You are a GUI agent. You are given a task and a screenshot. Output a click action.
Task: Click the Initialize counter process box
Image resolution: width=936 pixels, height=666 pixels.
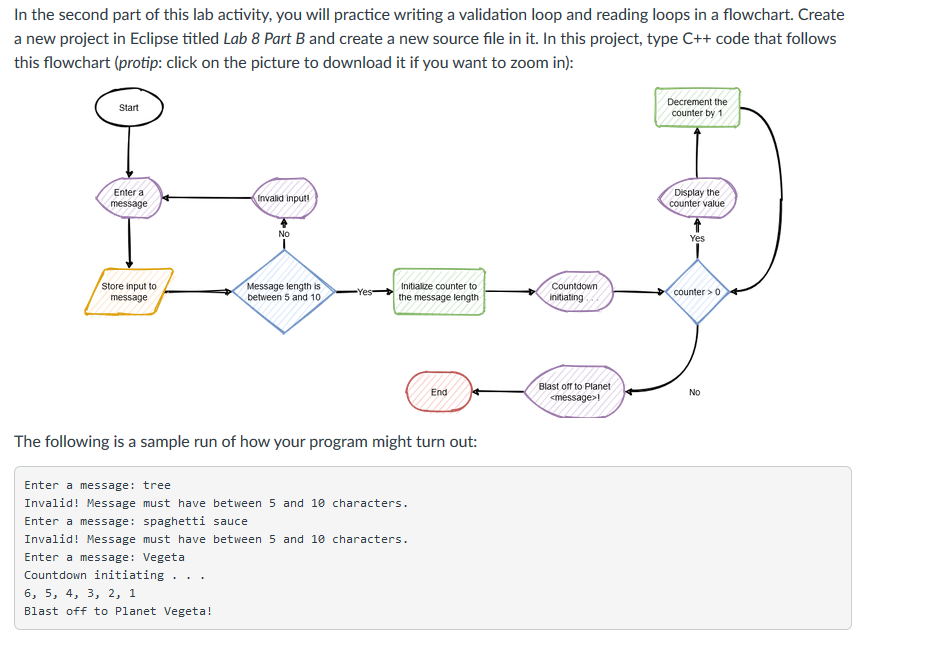tap(441, 291)
